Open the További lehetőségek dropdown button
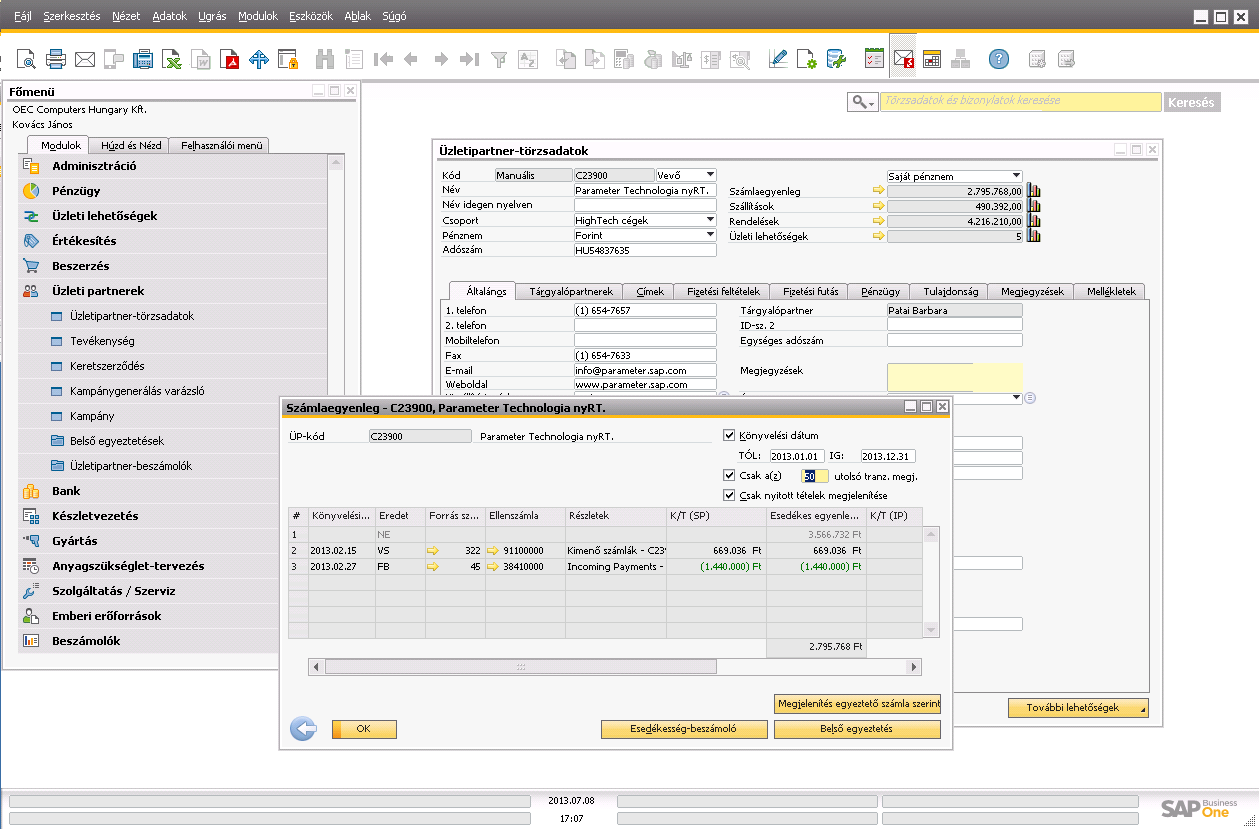This screenshot has height=829, width=1259. pos(1078,708)
